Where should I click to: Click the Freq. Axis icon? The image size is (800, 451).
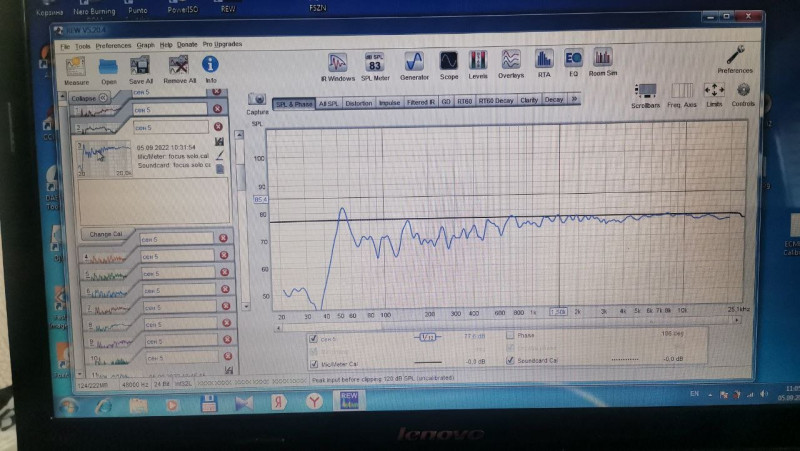pyautogui.click(x=682, y=91)
